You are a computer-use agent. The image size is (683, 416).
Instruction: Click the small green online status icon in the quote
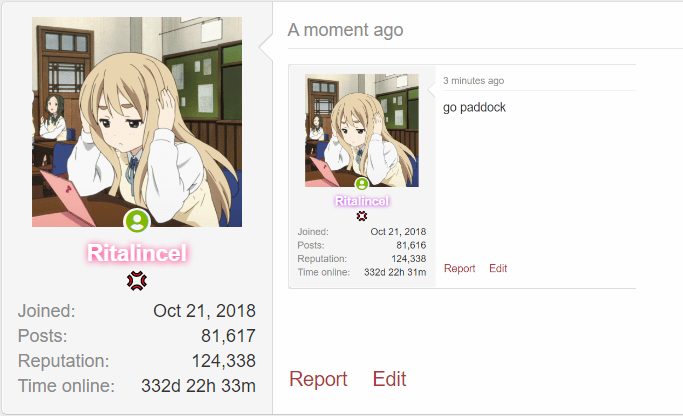pos(362,184)
